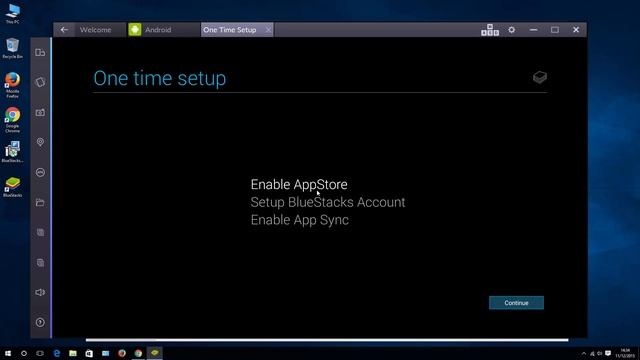Open the Action Center notification icon

tap(608, 353)
